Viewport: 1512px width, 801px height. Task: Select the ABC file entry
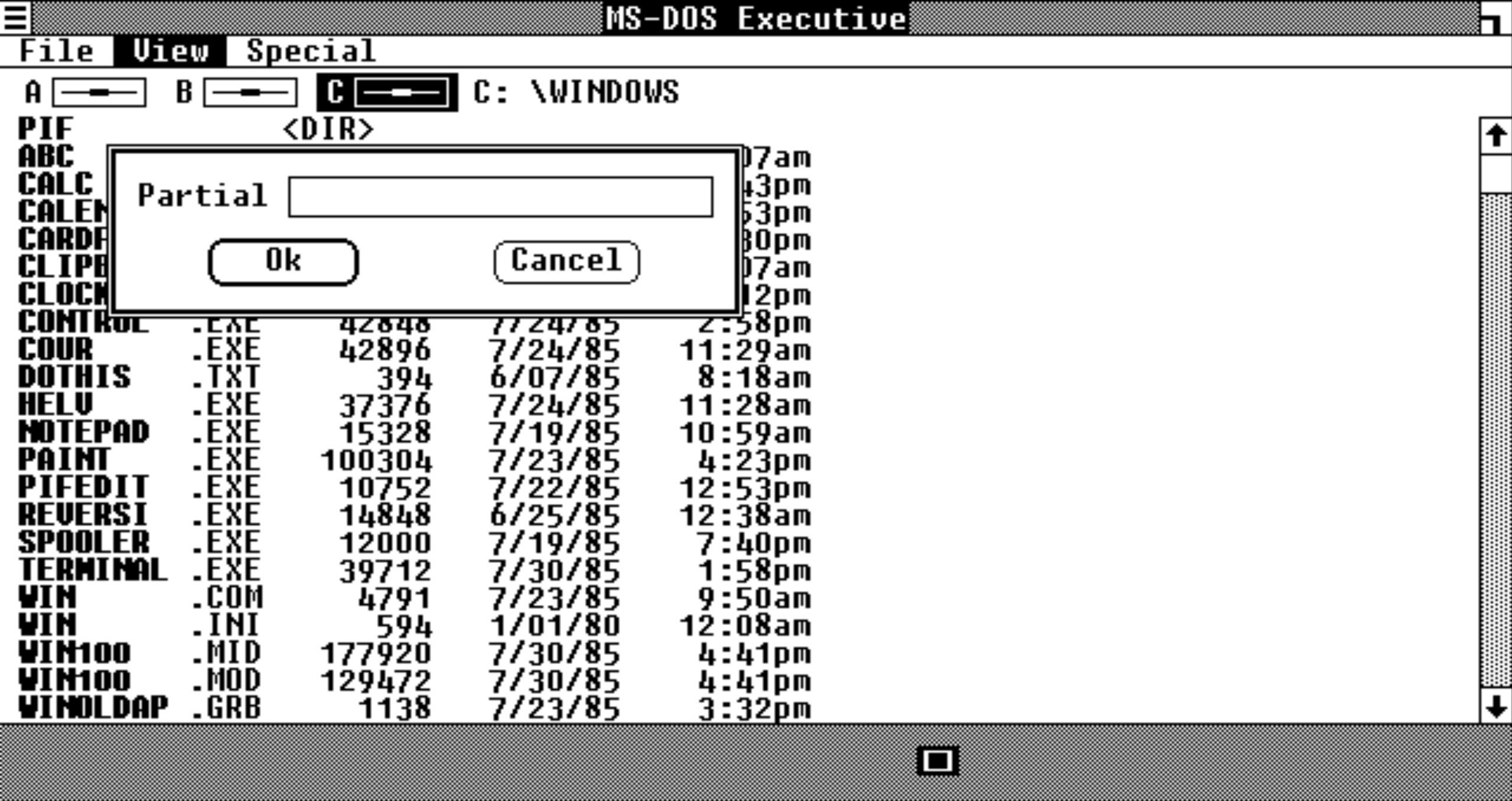coord(46,157)
